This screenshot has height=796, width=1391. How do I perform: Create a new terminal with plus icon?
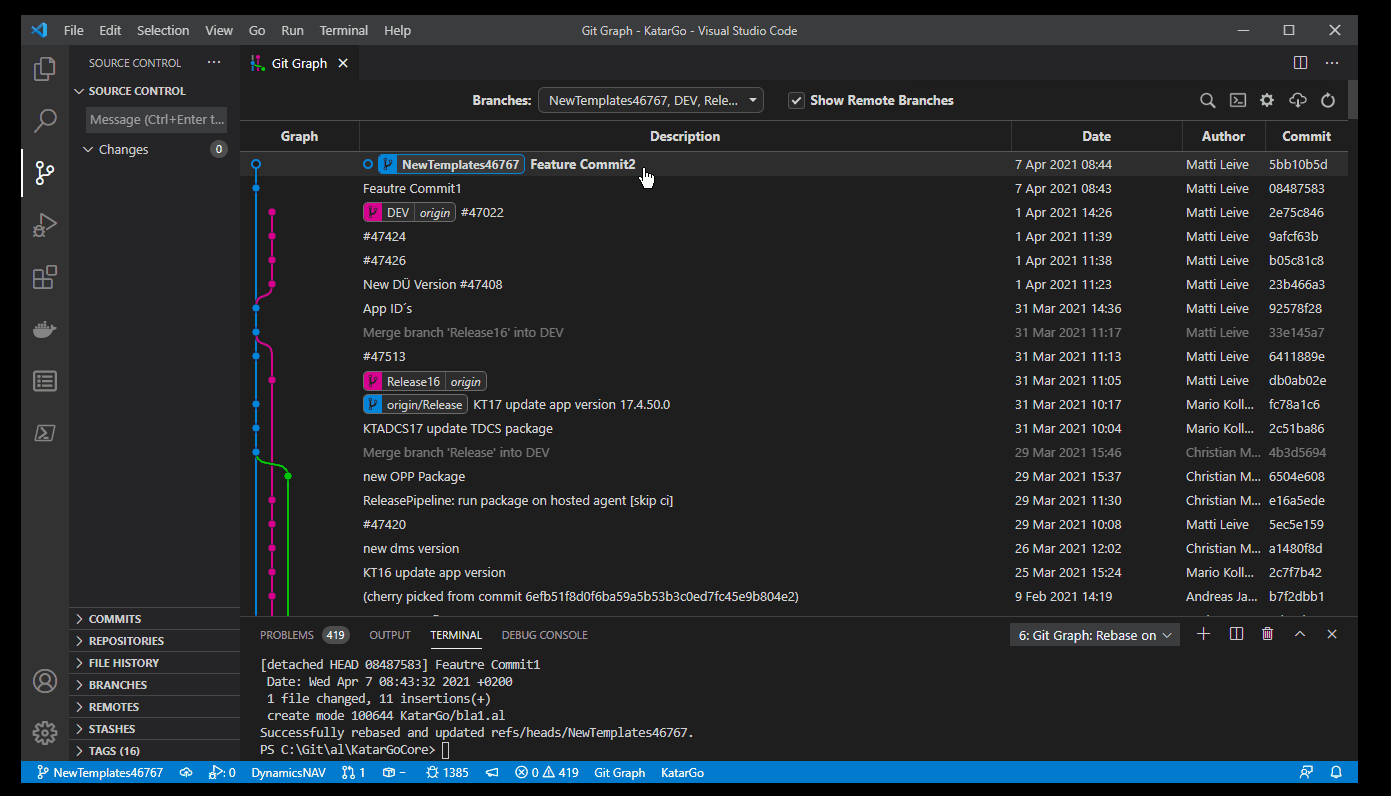(1204, 634)
